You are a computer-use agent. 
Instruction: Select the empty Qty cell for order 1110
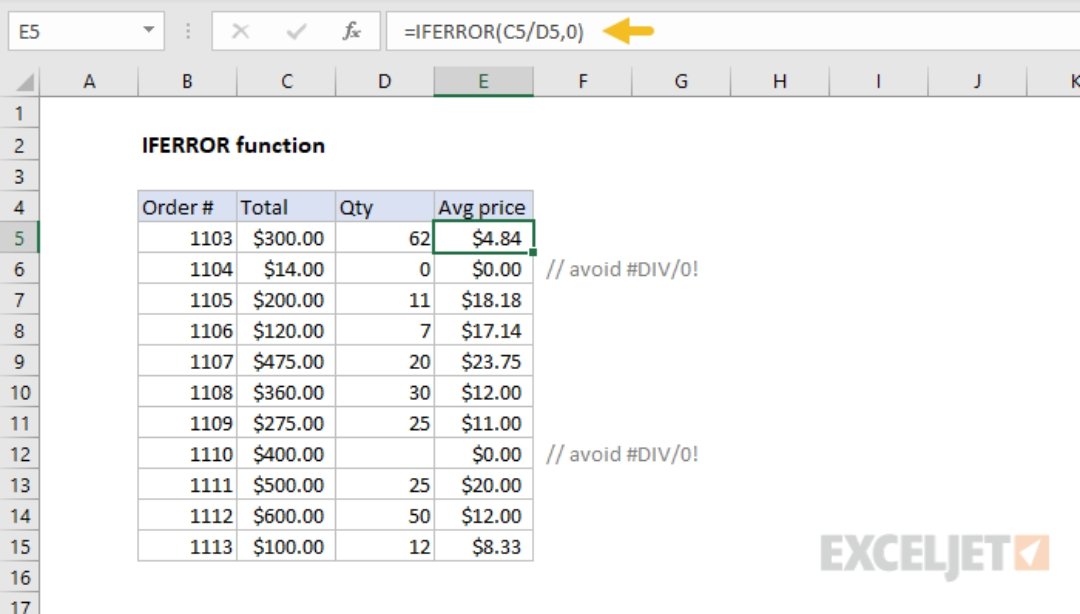click(x=385, y=454)
